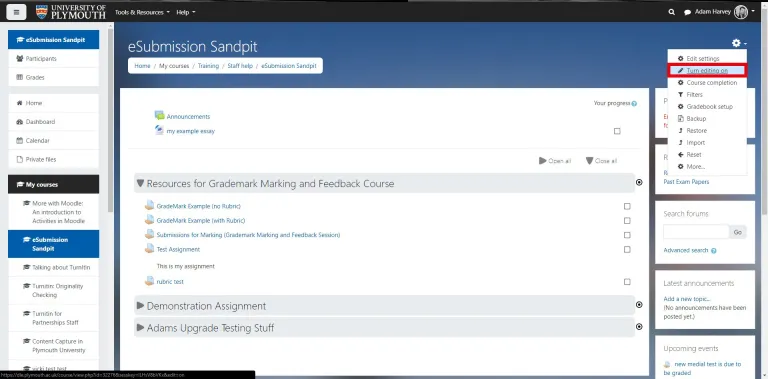Click the Advanced search help icon
Image resolution: width=768 pixels, height=379 pixels.
tap(714, 251)
